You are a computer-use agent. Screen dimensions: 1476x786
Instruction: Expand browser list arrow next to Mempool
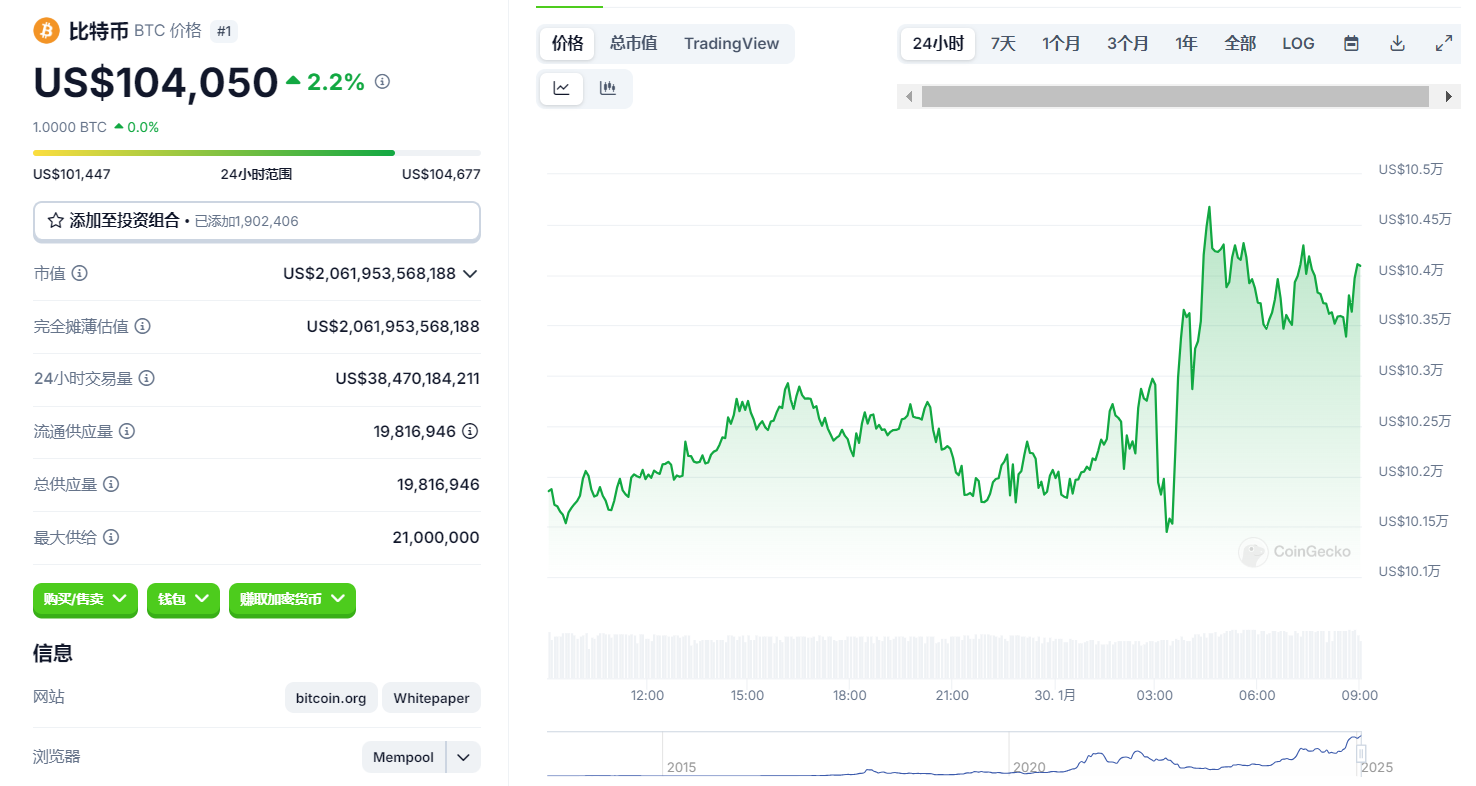pyautogui.click(x=463, y=757)
